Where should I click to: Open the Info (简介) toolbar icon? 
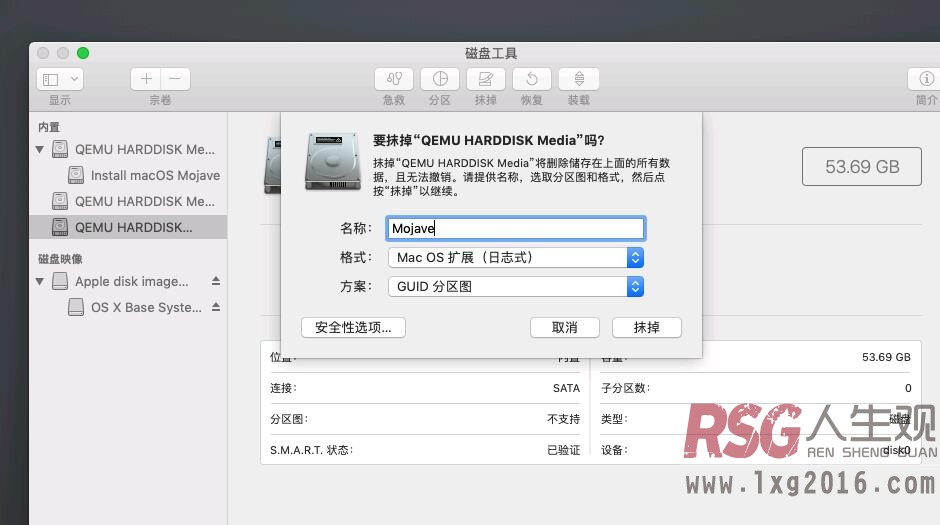pos(926,79)
